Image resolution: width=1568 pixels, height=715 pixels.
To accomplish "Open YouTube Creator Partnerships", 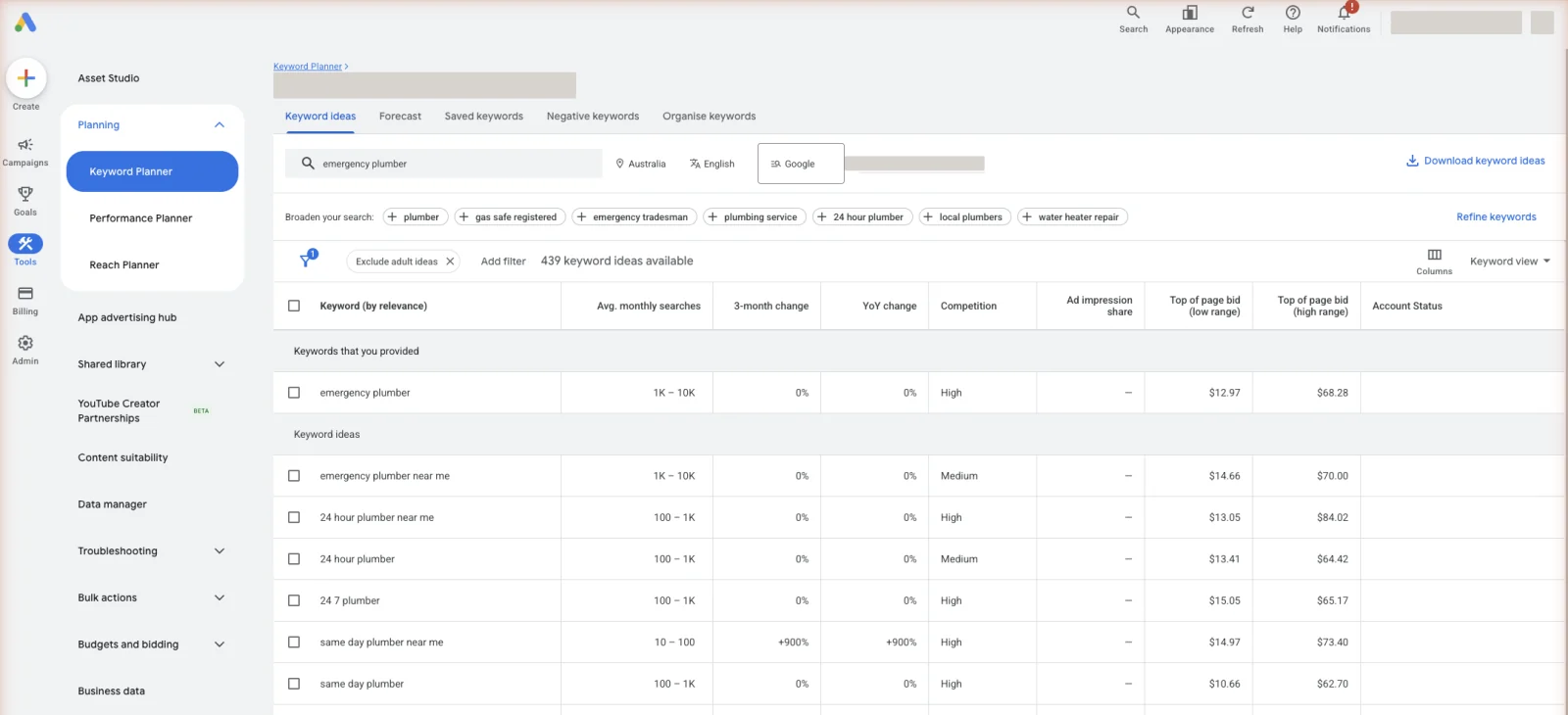I will [119, 410].
